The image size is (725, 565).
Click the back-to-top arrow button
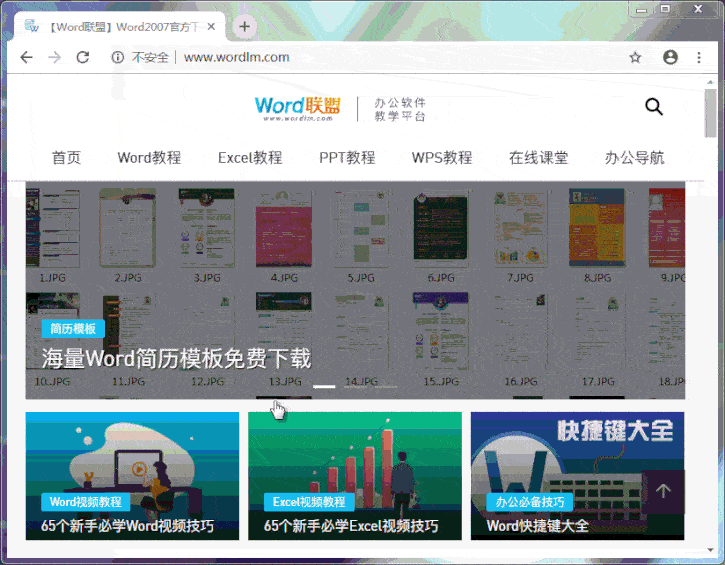pyautogui.click(x=663, y=491)
